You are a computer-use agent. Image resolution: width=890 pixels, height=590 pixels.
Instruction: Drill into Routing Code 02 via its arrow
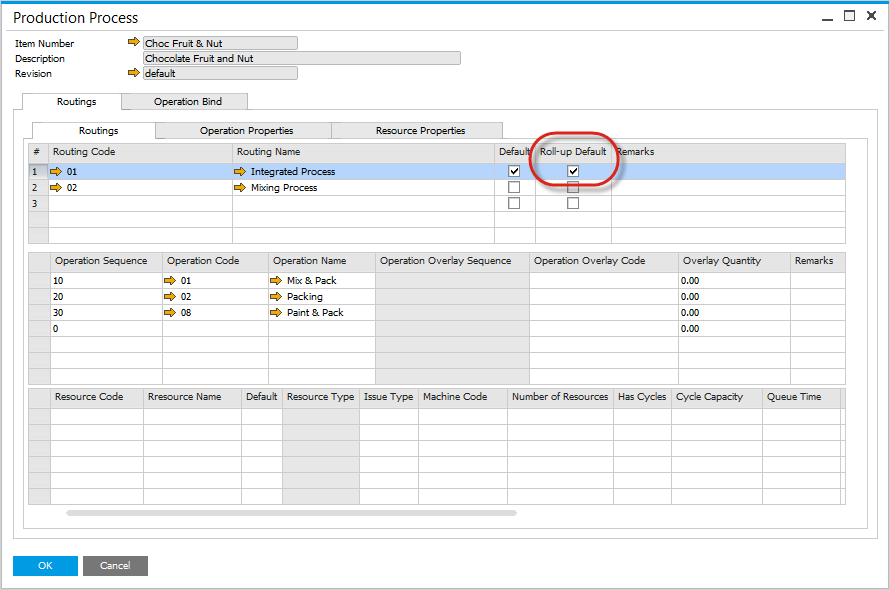click(54, 187)
